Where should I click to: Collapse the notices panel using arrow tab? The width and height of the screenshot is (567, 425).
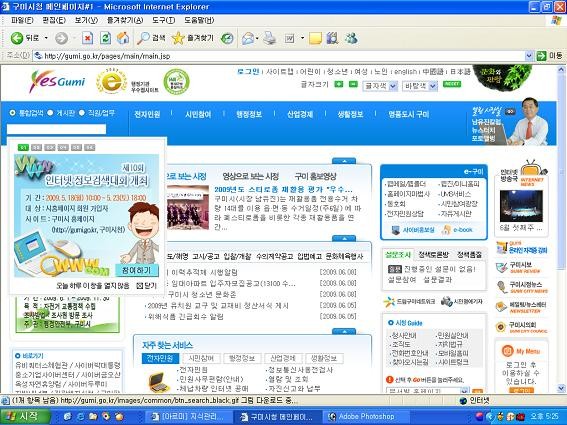(344, 238)
